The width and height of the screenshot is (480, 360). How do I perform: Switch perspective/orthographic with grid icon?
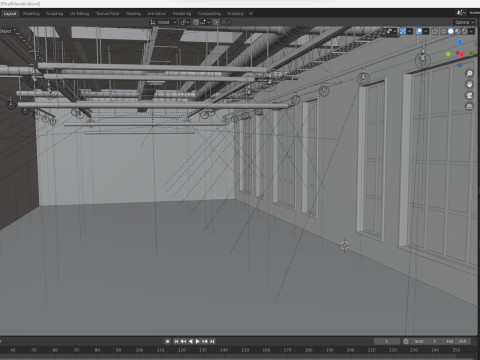coord(469,106)
